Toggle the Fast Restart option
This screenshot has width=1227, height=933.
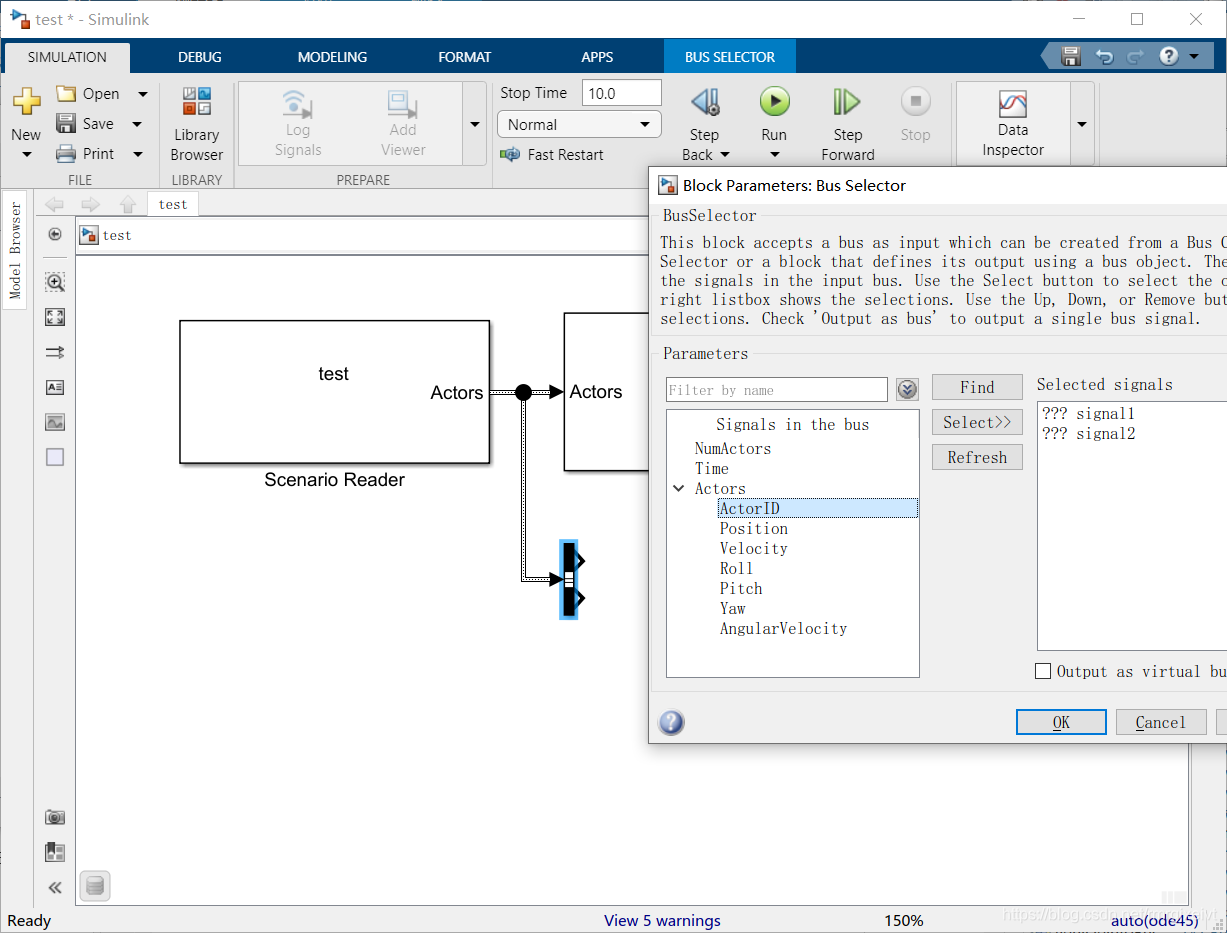click(552, 154)
